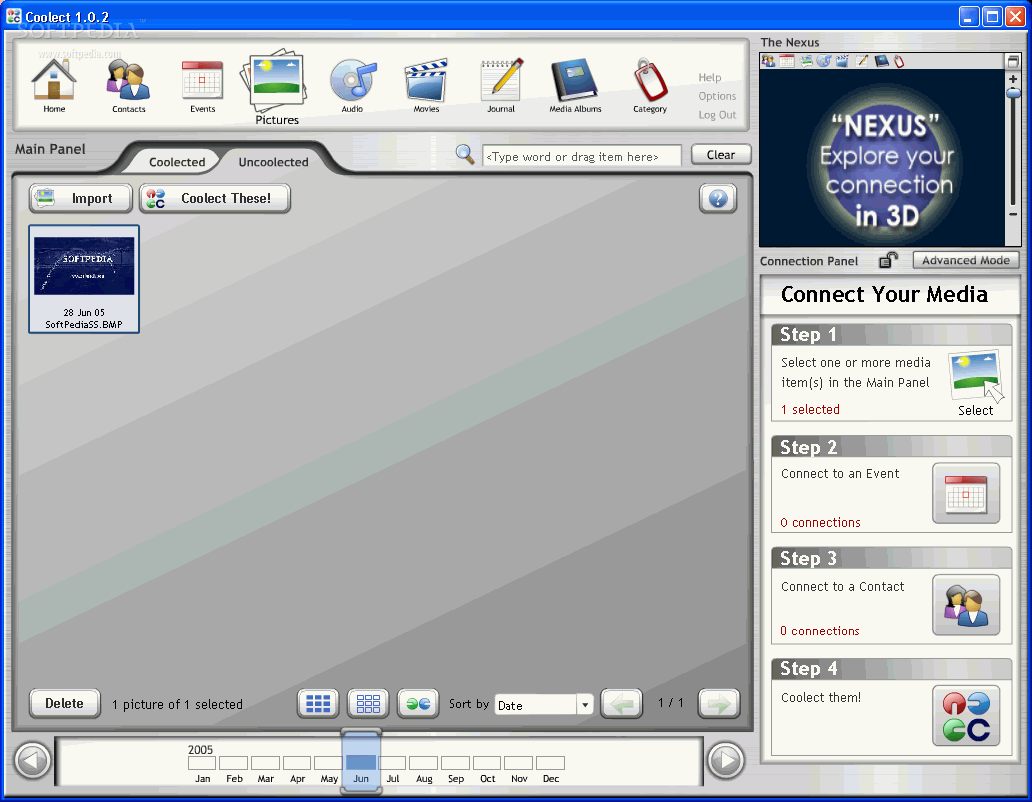Switch to the Coolected tab
The height and width of the screenshot is (802, 1032).
coord(176,162)
